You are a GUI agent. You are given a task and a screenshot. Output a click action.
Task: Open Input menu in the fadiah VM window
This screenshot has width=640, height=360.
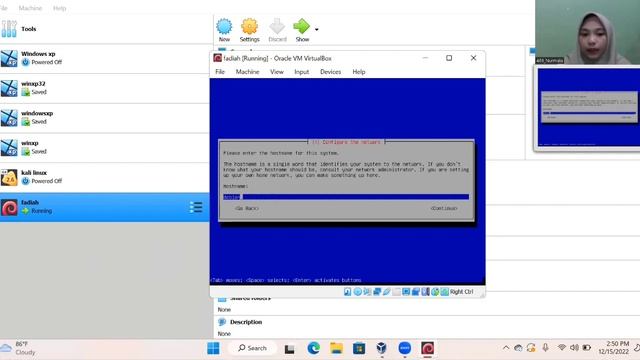(302, 72)
